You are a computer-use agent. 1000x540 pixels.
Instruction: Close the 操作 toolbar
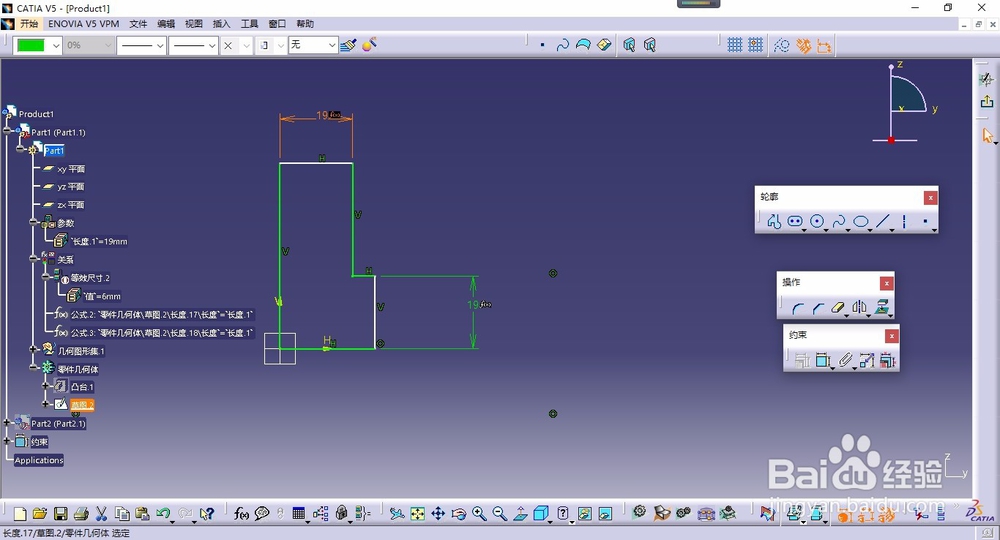point(886,283)
